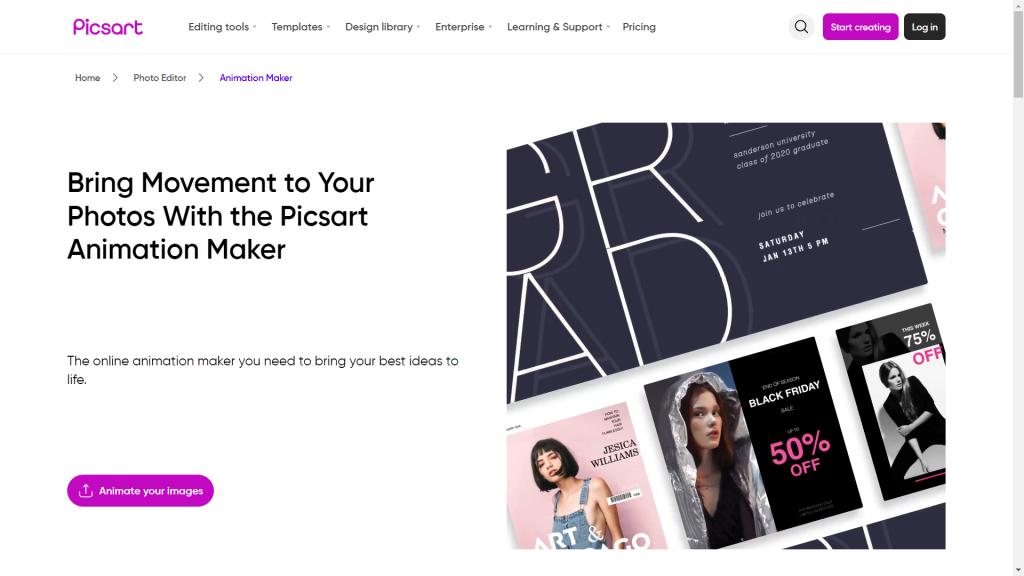Click the upload icon in Animate button
Viewport: 1024px width, 576px height.
point(86,490)
